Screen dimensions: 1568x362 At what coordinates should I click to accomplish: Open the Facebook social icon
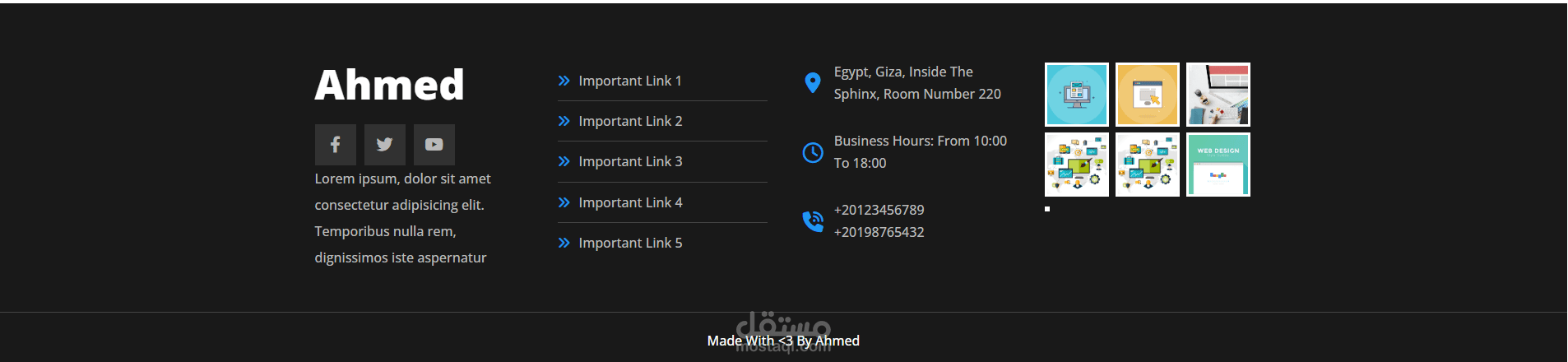pos(335,145)
